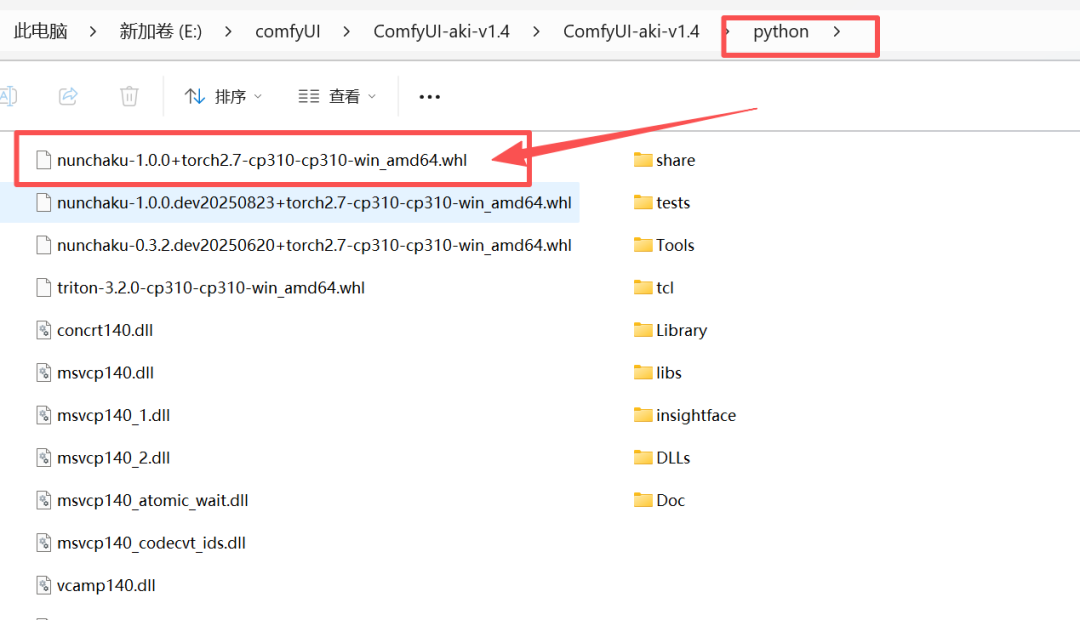Click the Share toolbar icon

coord(68,96)
